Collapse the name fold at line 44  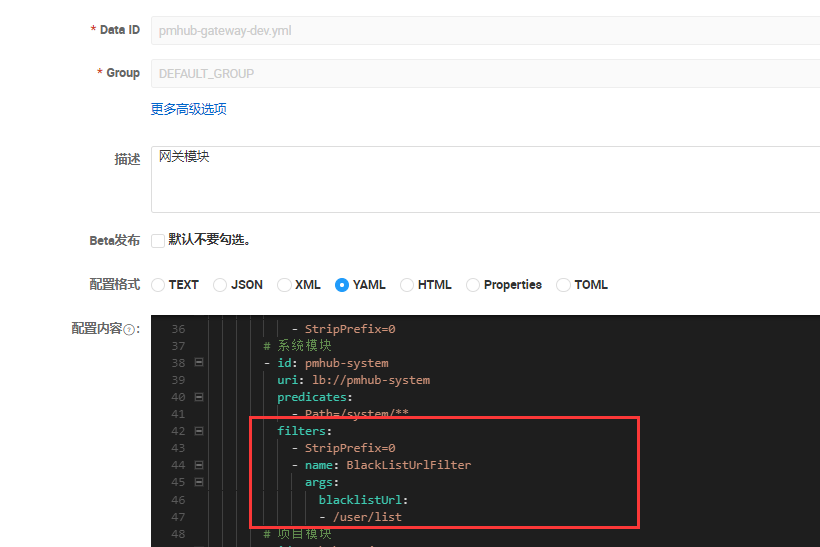point(199,465)
